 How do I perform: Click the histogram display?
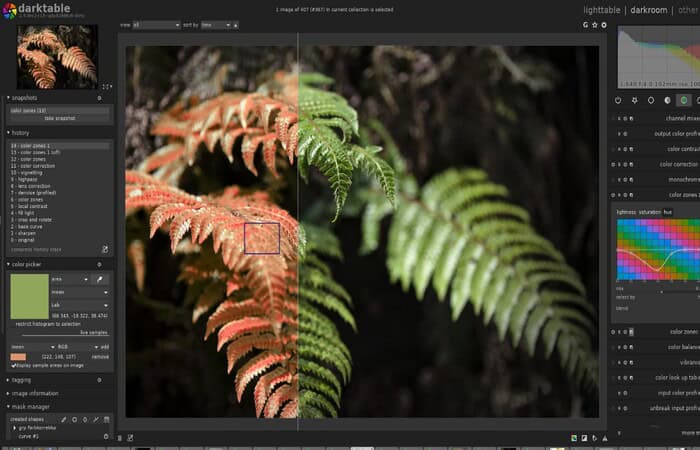(x=658, y=57)
